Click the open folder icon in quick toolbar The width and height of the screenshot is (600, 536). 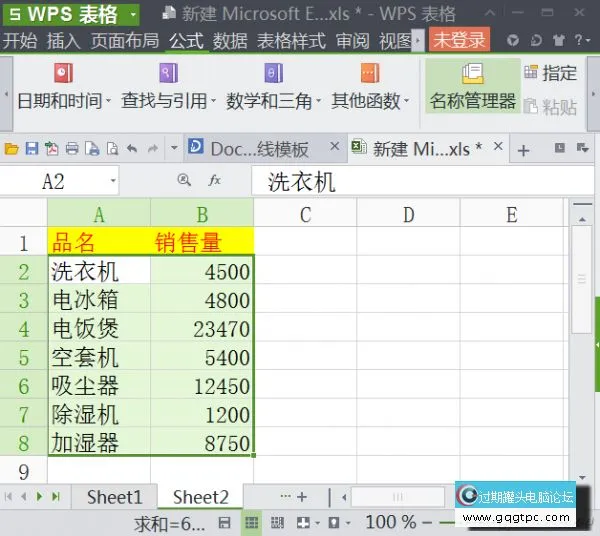coord(11,148)
